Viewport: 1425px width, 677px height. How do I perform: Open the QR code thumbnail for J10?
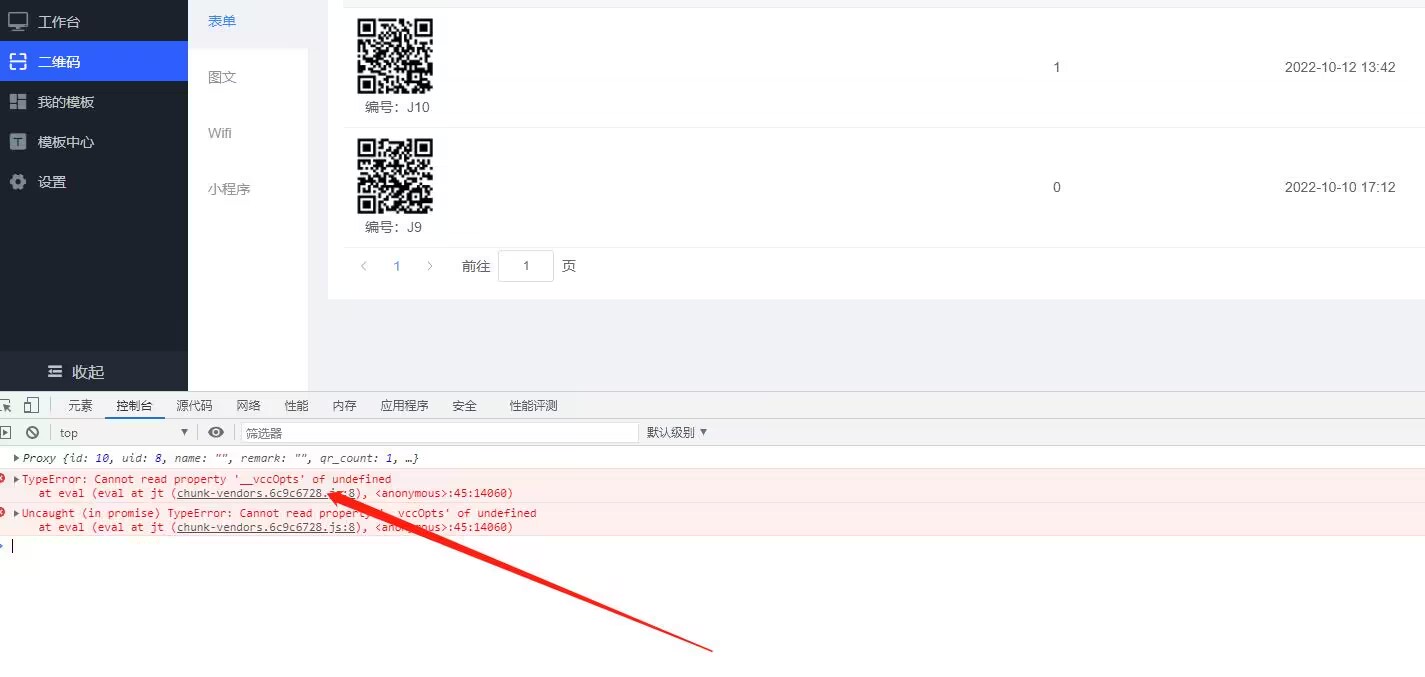pos(395,56)
